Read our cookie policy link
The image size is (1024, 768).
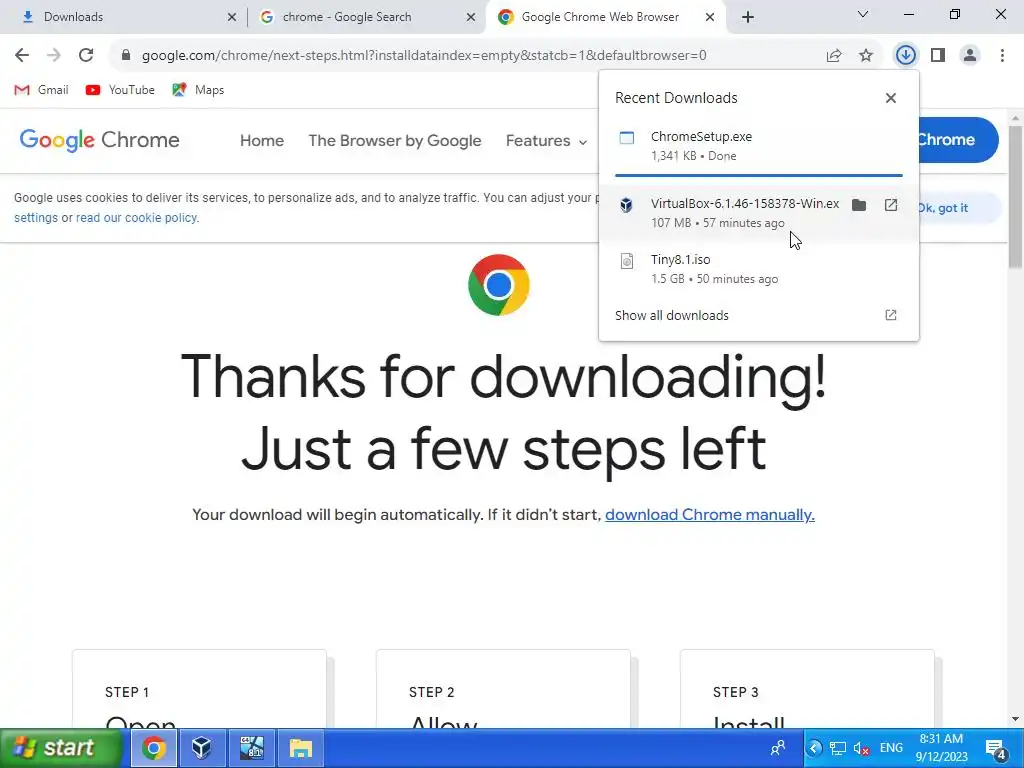coord(136,218)
